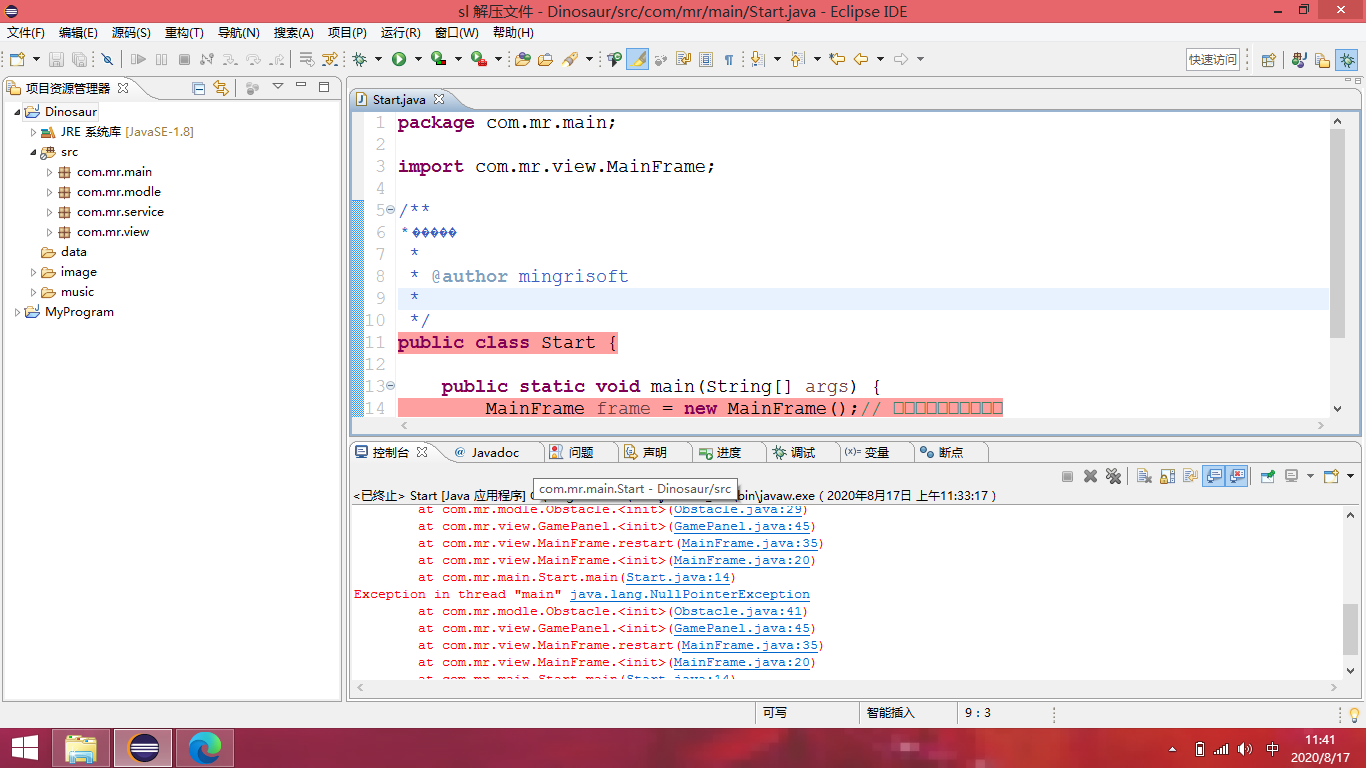Click the Previous Annotation toolbar icon
The image size is (1366, 768).
click(x=797, y=59)
